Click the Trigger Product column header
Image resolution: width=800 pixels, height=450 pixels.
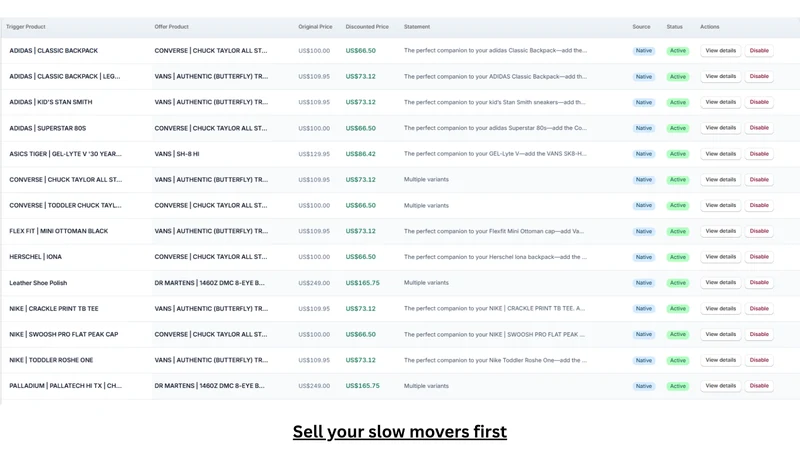click(26, 27)
